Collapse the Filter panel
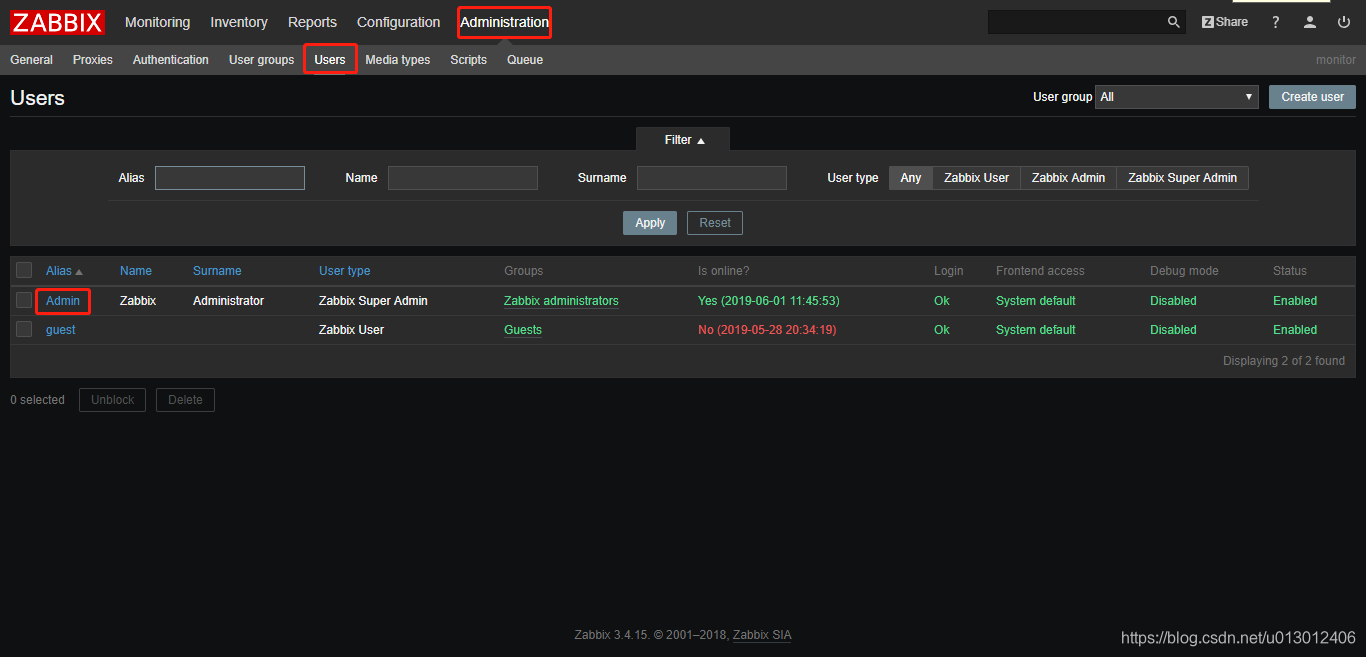The image size is (1366, 657). (x=684, y=140)
